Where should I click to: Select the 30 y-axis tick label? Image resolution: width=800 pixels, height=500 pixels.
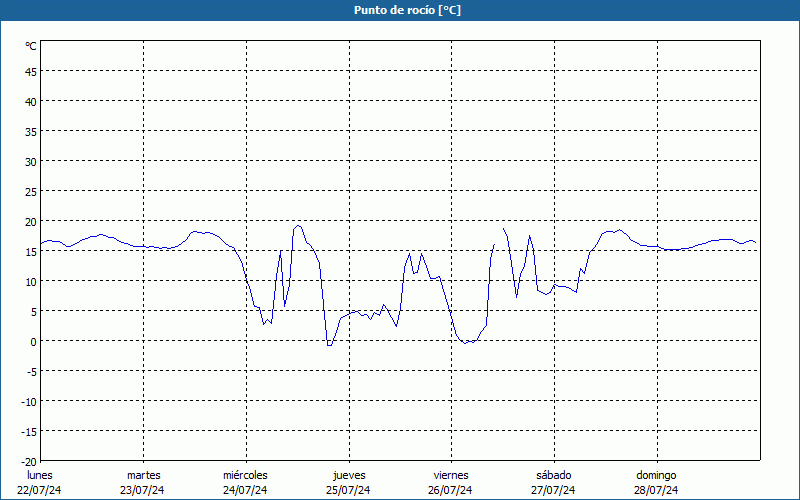pos(31,161)
